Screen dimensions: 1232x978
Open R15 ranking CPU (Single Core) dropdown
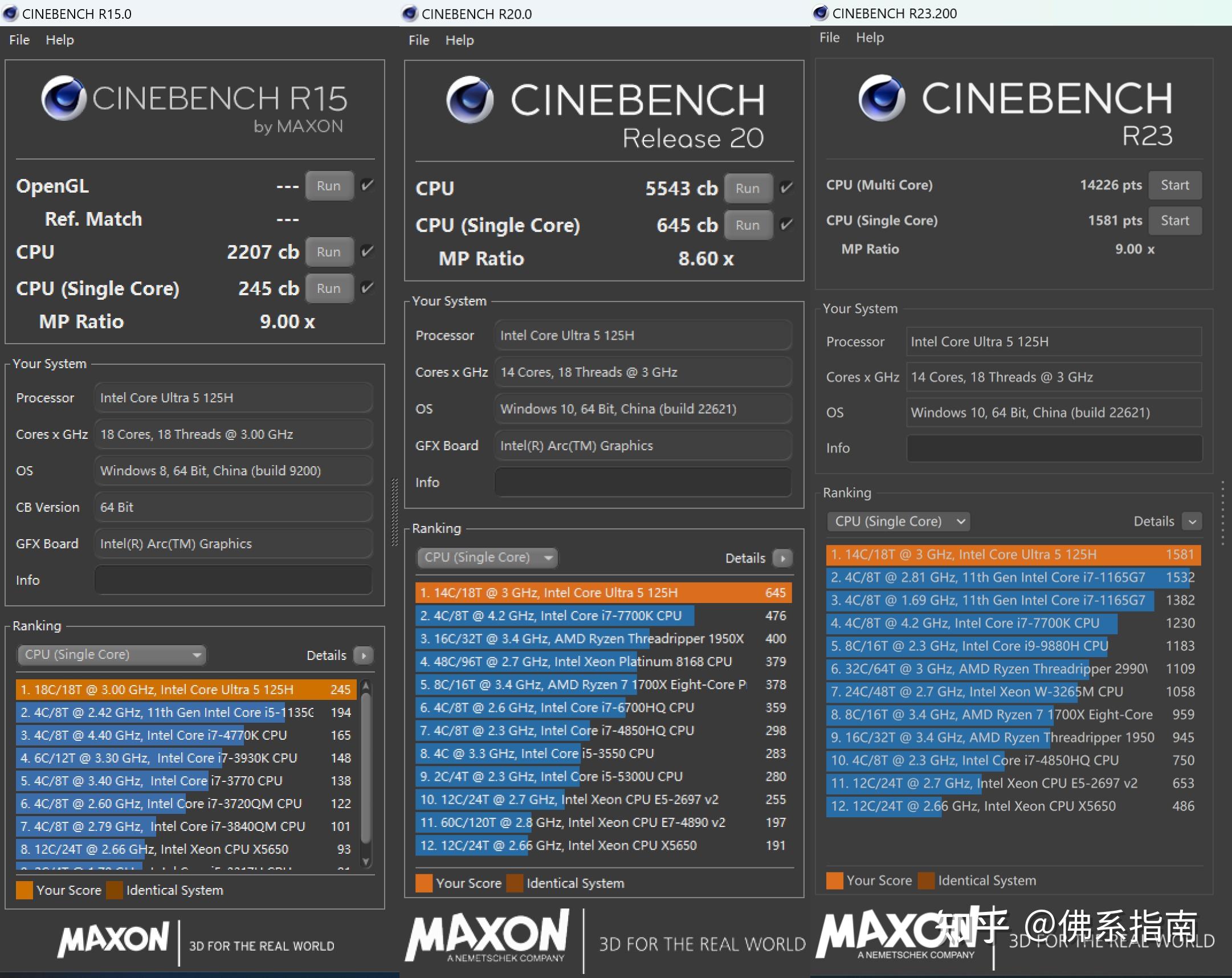click(x=112, y=654)
